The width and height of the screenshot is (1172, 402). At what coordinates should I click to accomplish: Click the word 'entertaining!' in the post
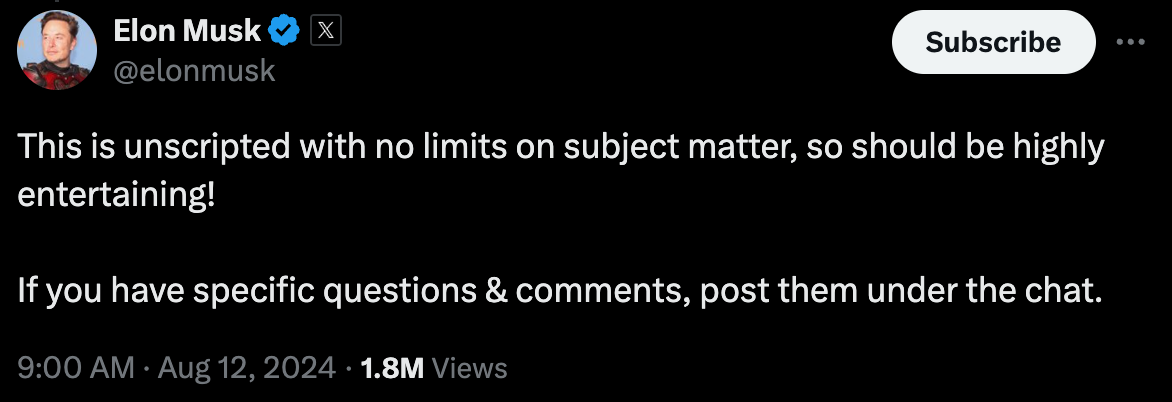[x=116, y=193]
